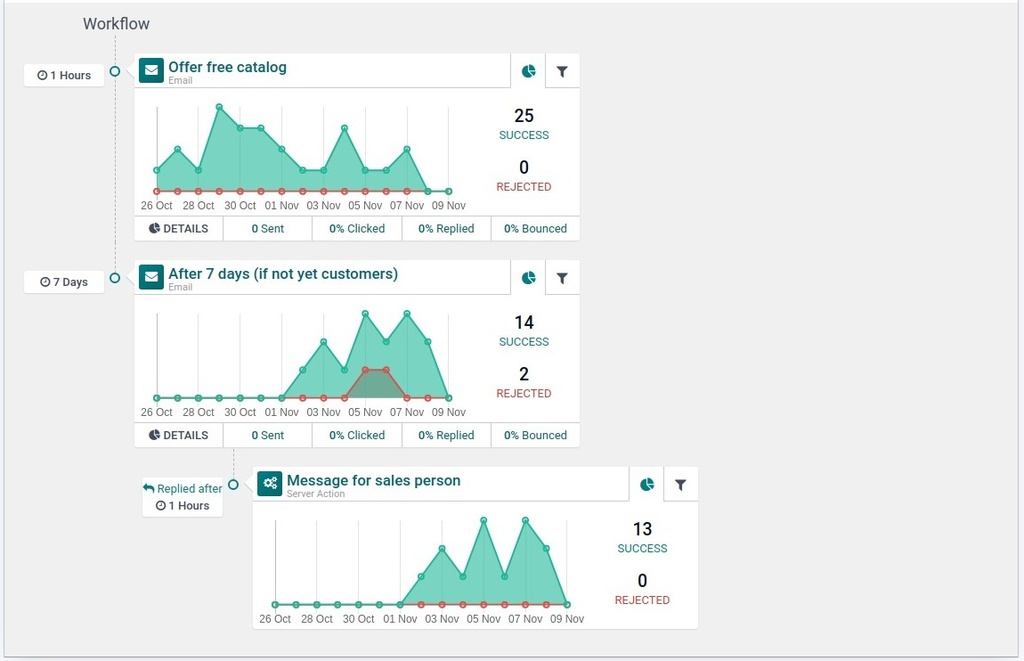Select 0% Bounced under After 7 days activity
This screenshot has width=1024, height=661.
pos(535,436)
